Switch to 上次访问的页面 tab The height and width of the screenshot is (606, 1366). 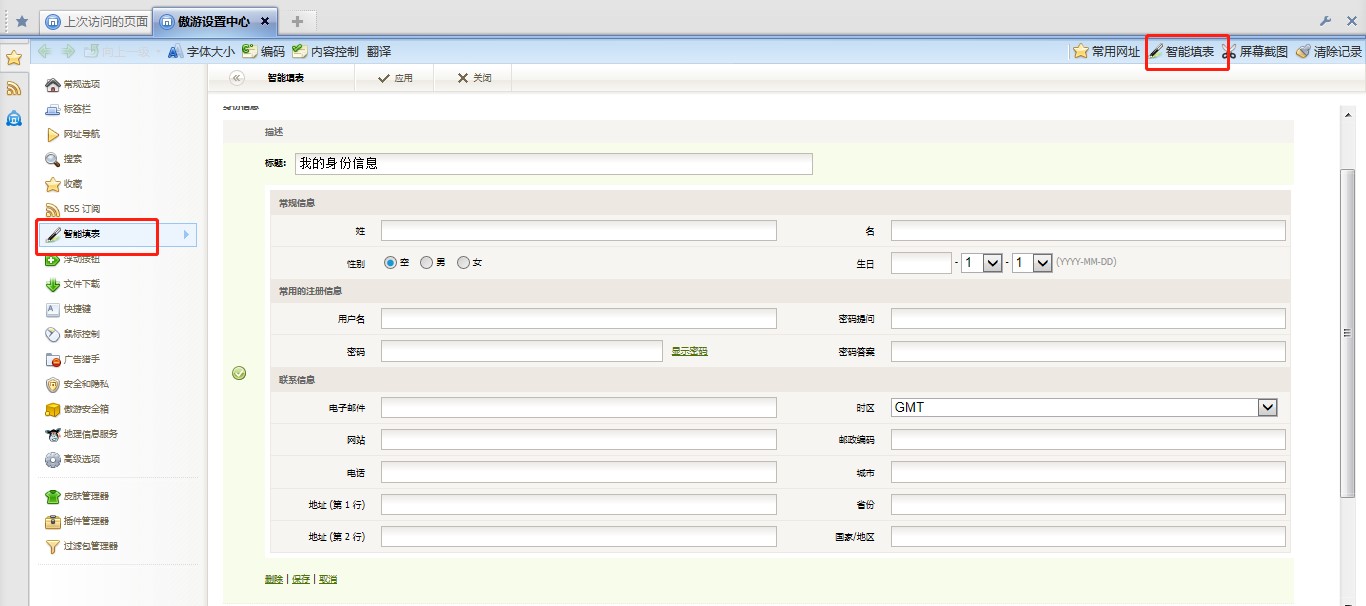click(96, 21)
